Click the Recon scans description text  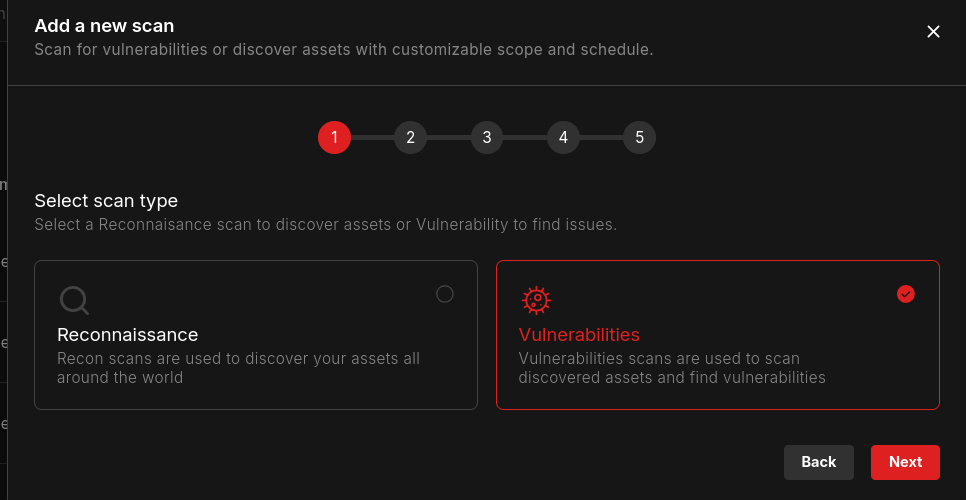[x=238, y=368]
